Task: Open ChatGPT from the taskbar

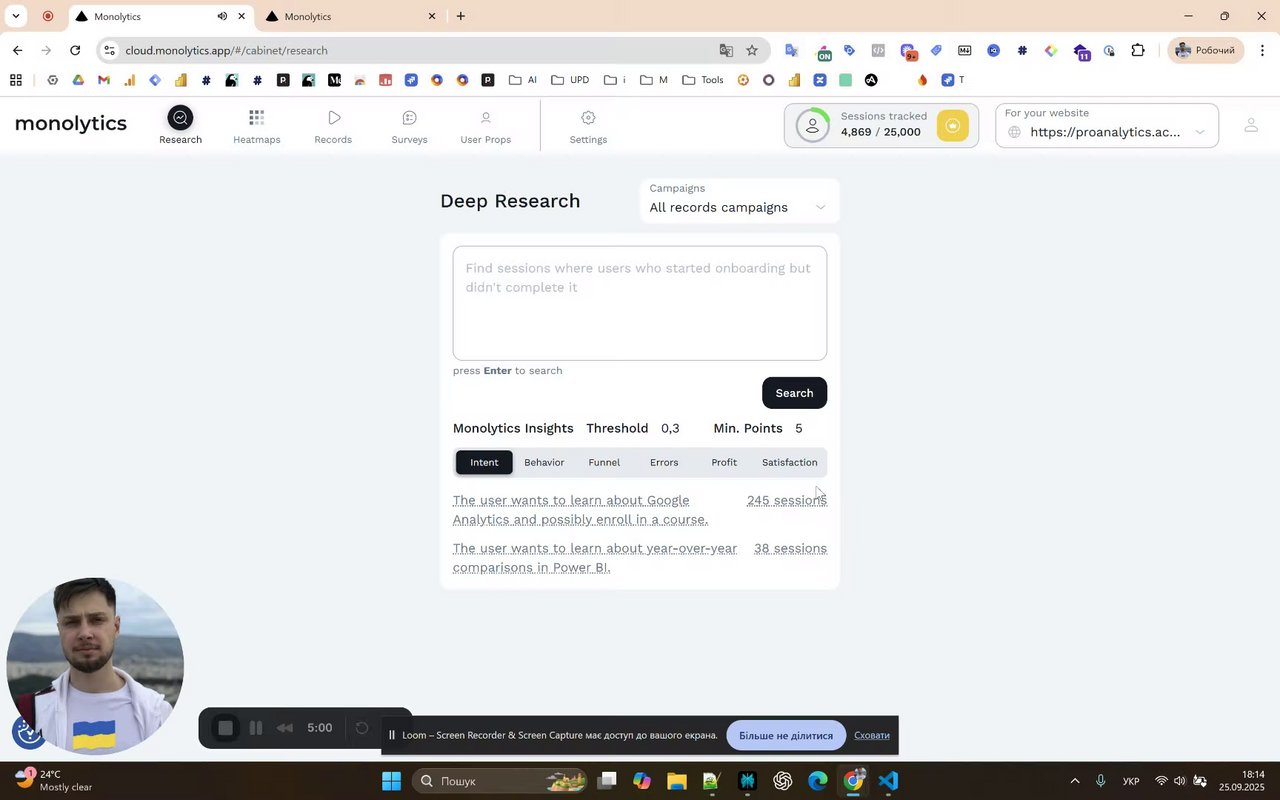Action: pos(783,781)
